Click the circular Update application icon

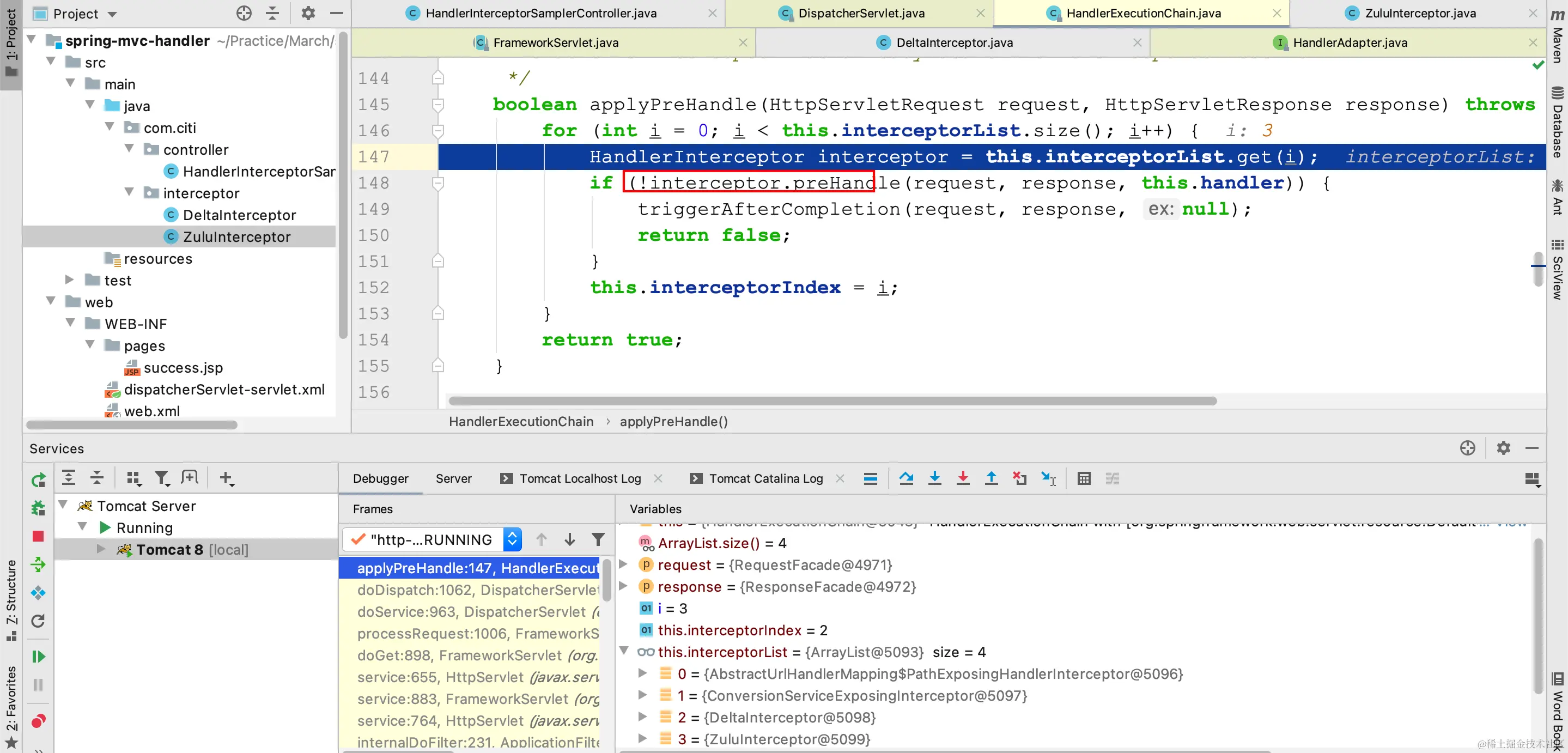[x=38, y=621]
